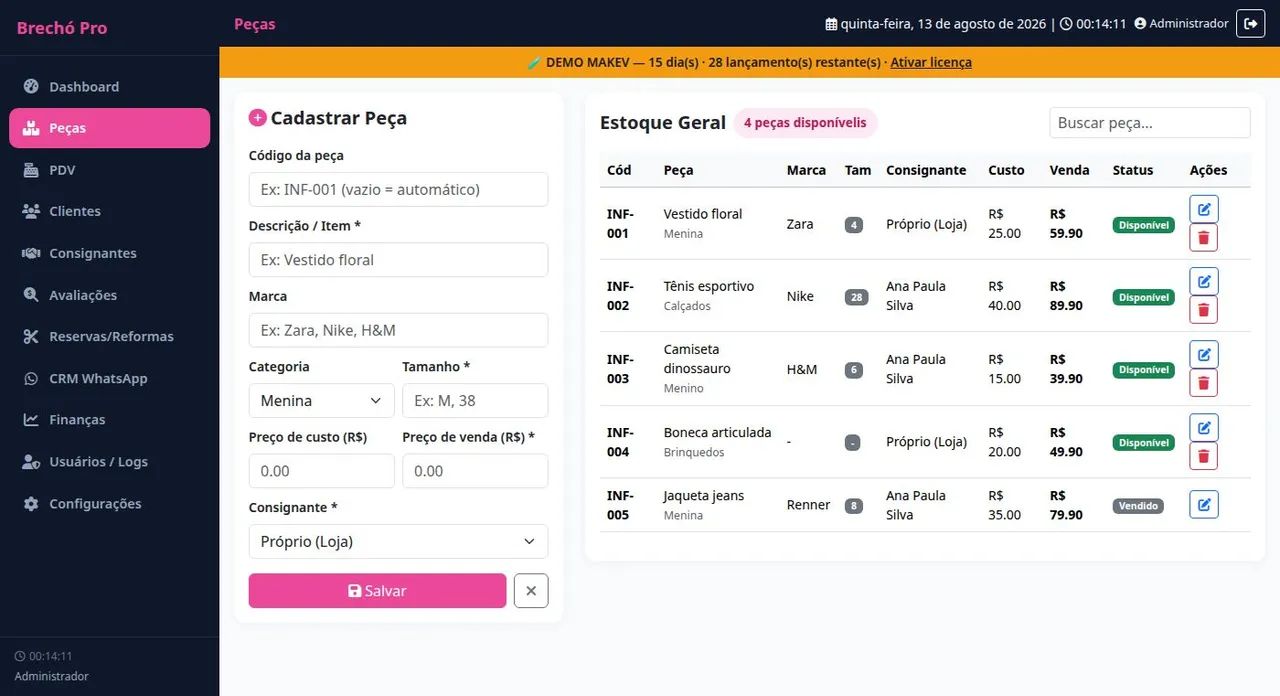
Task: Click the Brechó Pro logo title
Action: point(62,27)
